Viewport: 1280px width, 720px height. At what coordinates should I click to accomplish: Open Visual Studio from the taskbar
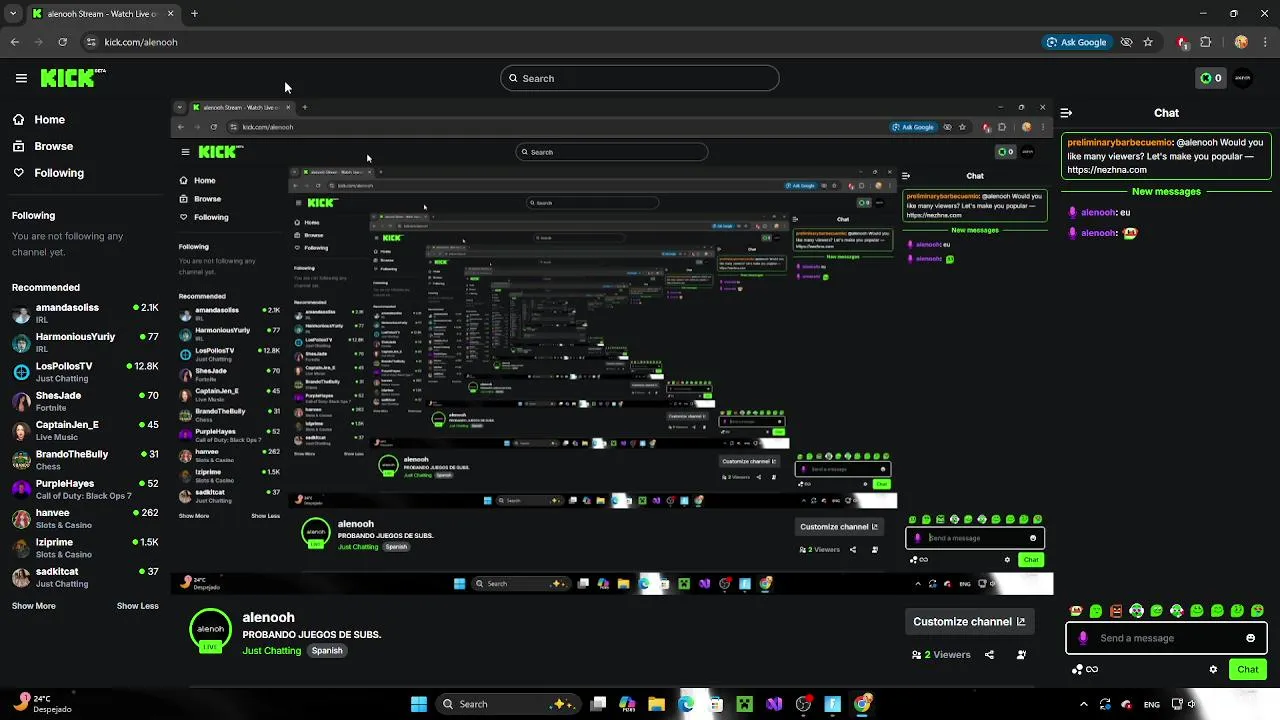[774, 704]
